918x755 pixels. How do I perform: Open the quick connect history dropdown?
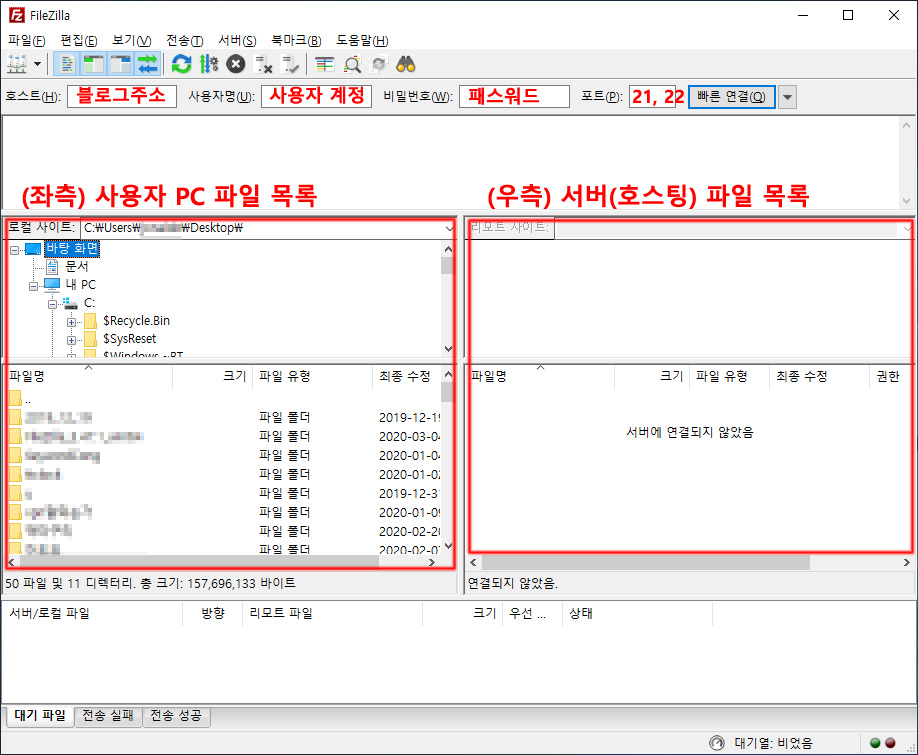(x=787, y=97)
